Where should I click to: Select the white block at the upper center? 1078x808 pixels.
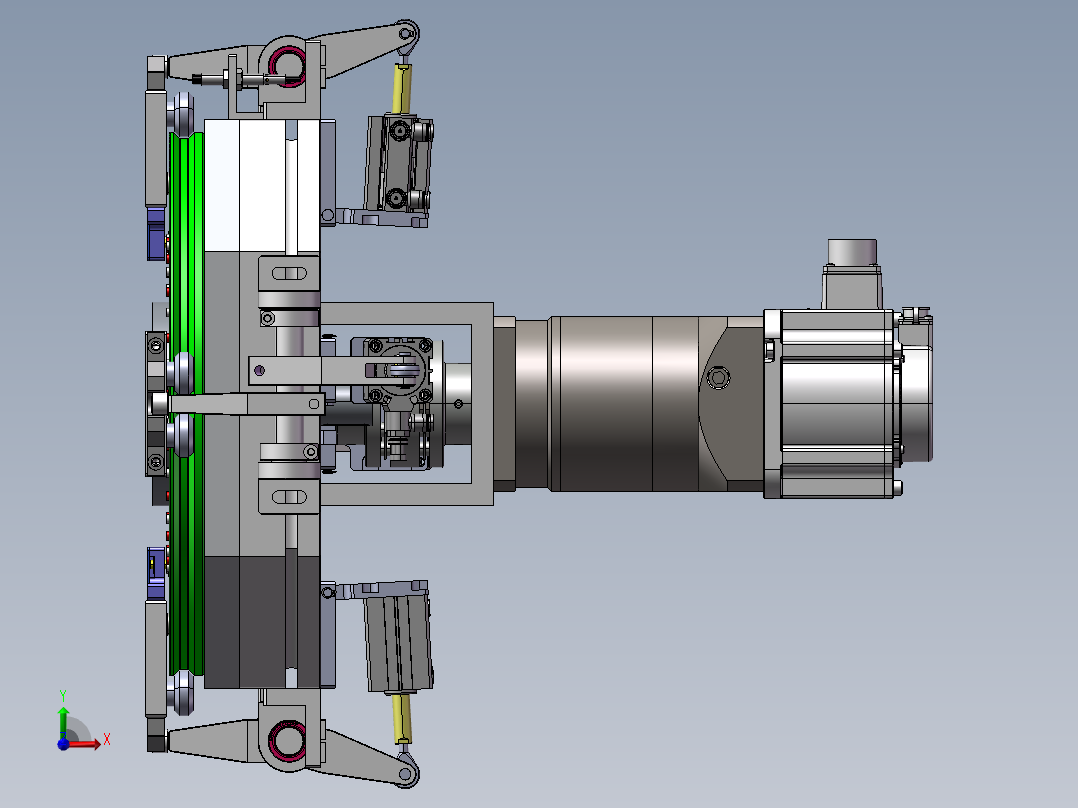tap(261, 186)
